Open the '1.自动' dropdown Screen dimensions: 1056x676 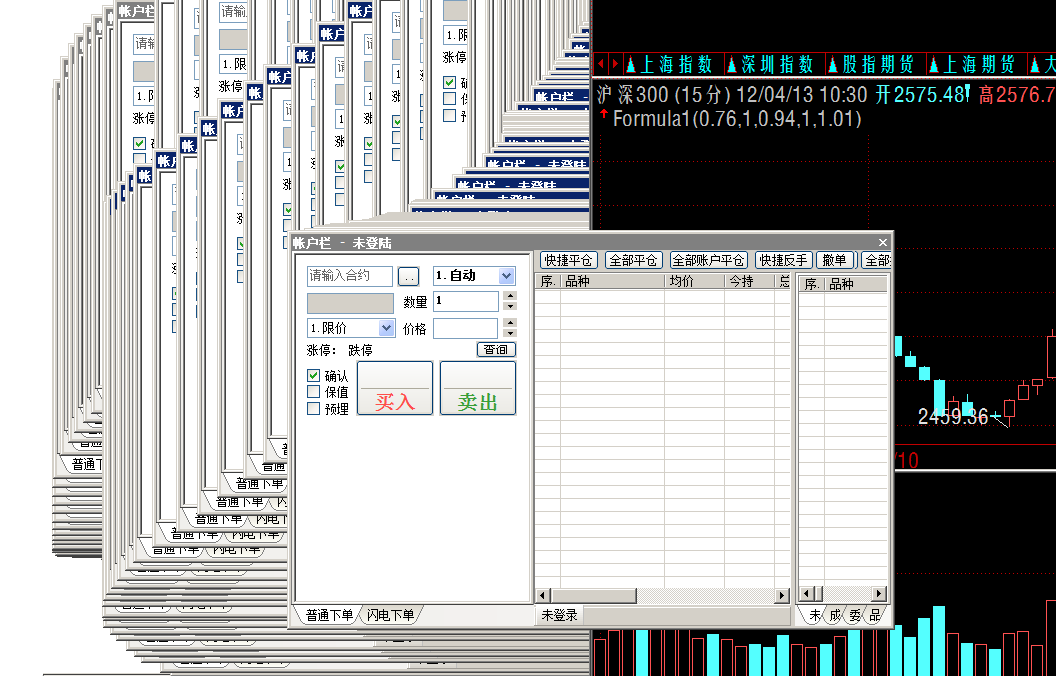pyautogui.click(x=506, y=276)
